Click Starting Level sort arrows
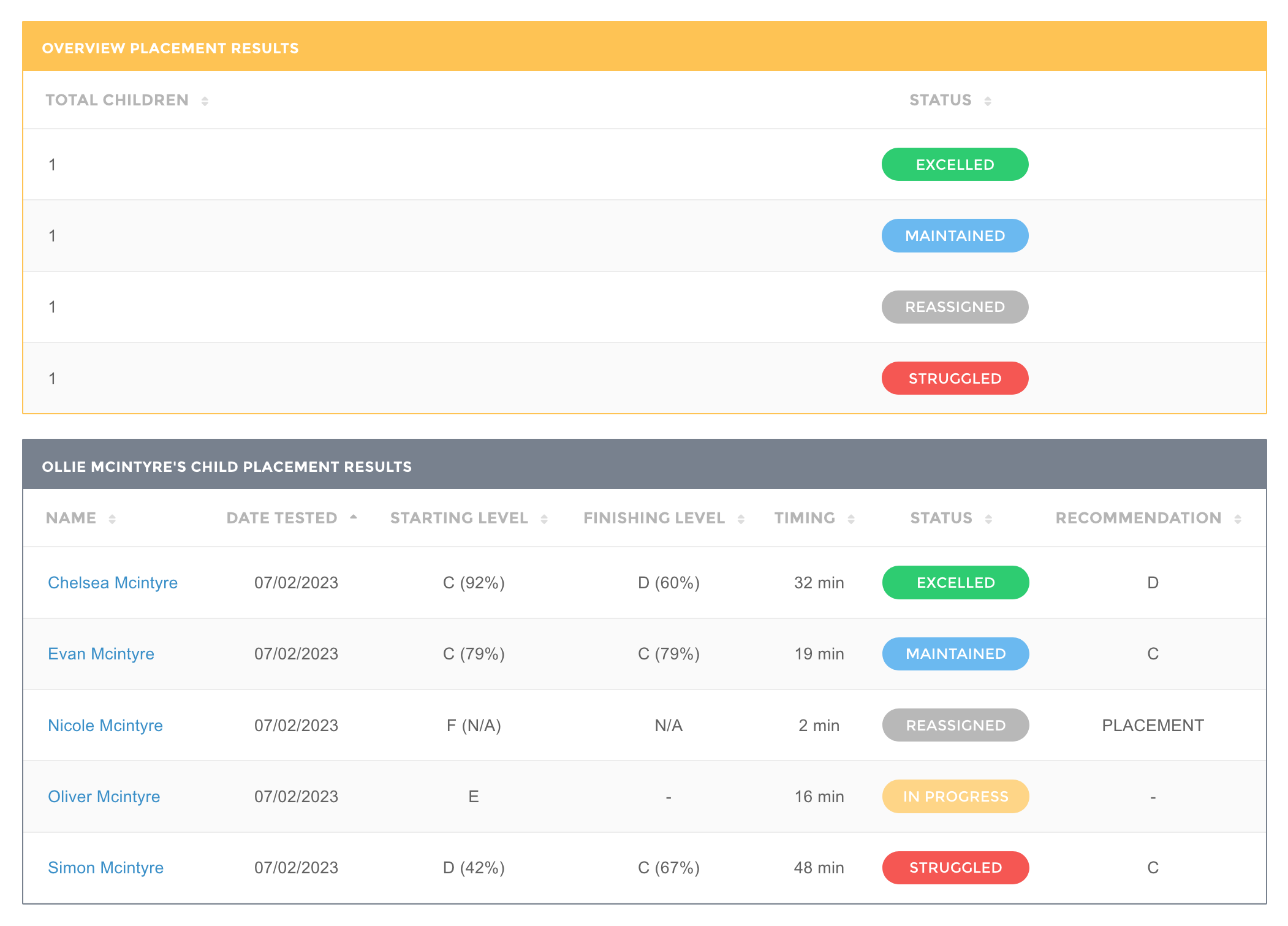Viewport: 1288px width, 926px height. click(544, 519)
